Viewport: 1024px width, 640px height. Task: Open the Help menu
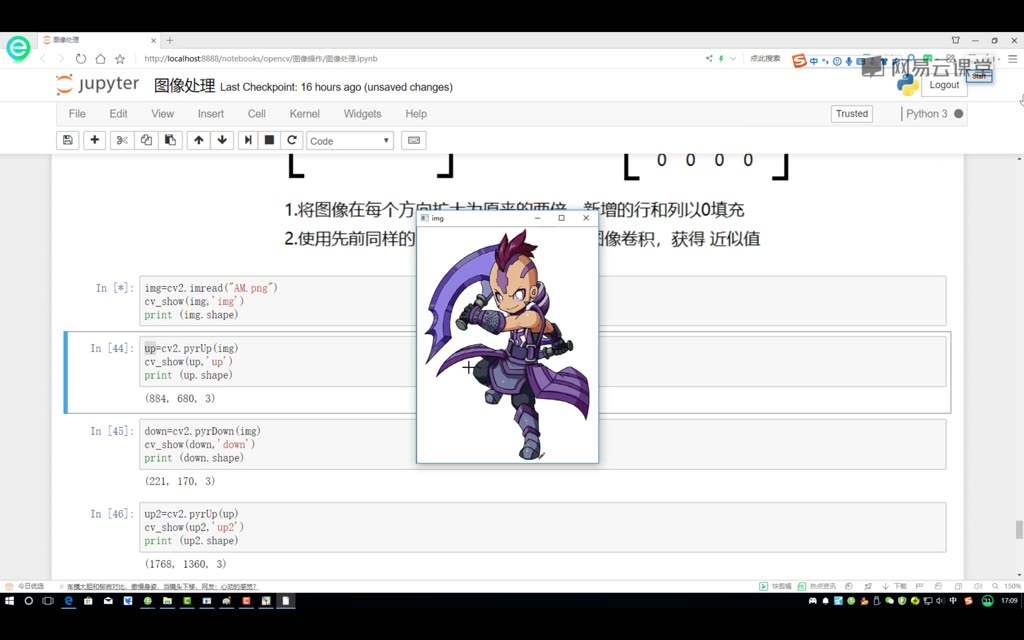coord(416,114)
